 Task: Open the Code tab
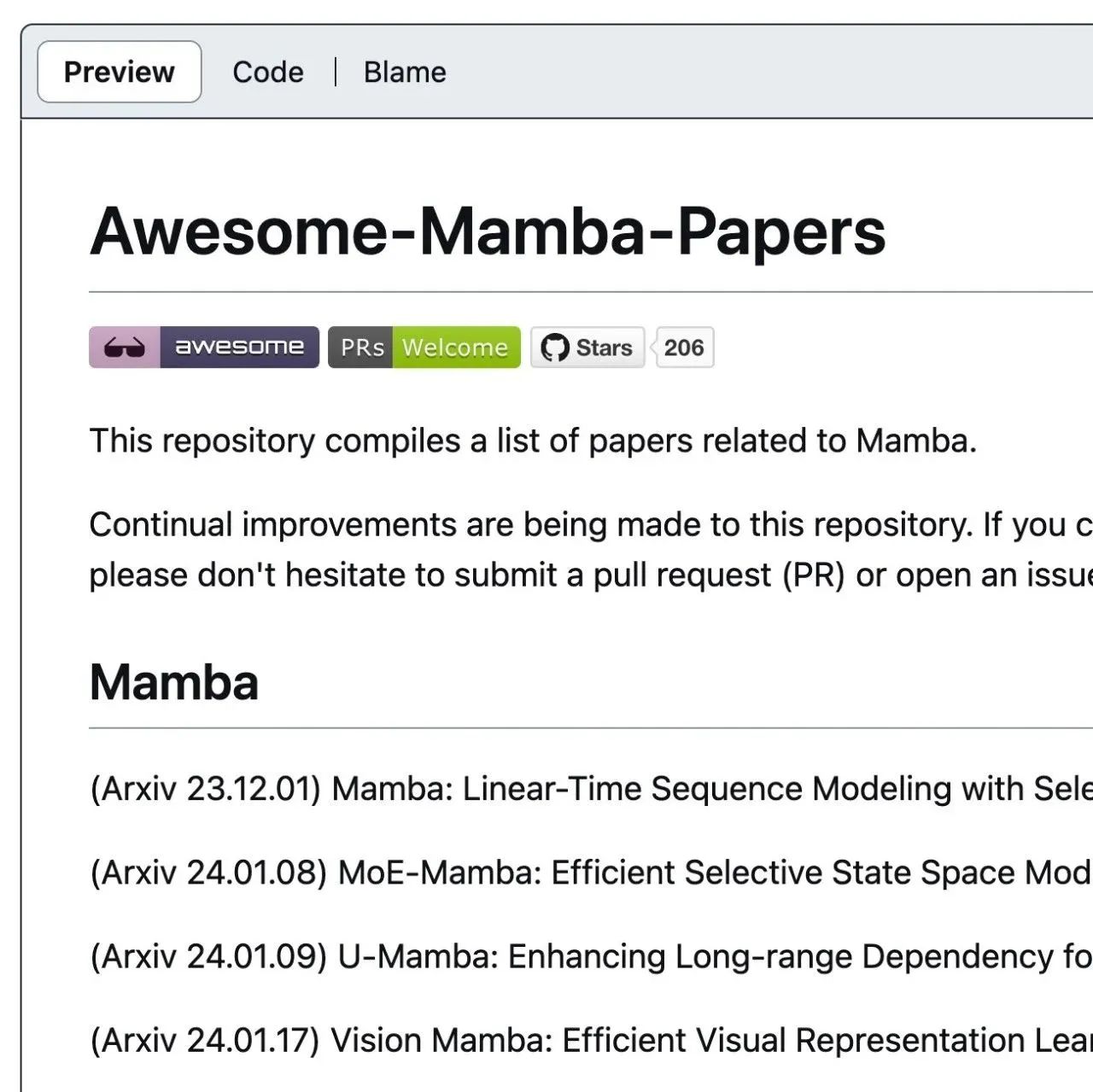[268, 72]
